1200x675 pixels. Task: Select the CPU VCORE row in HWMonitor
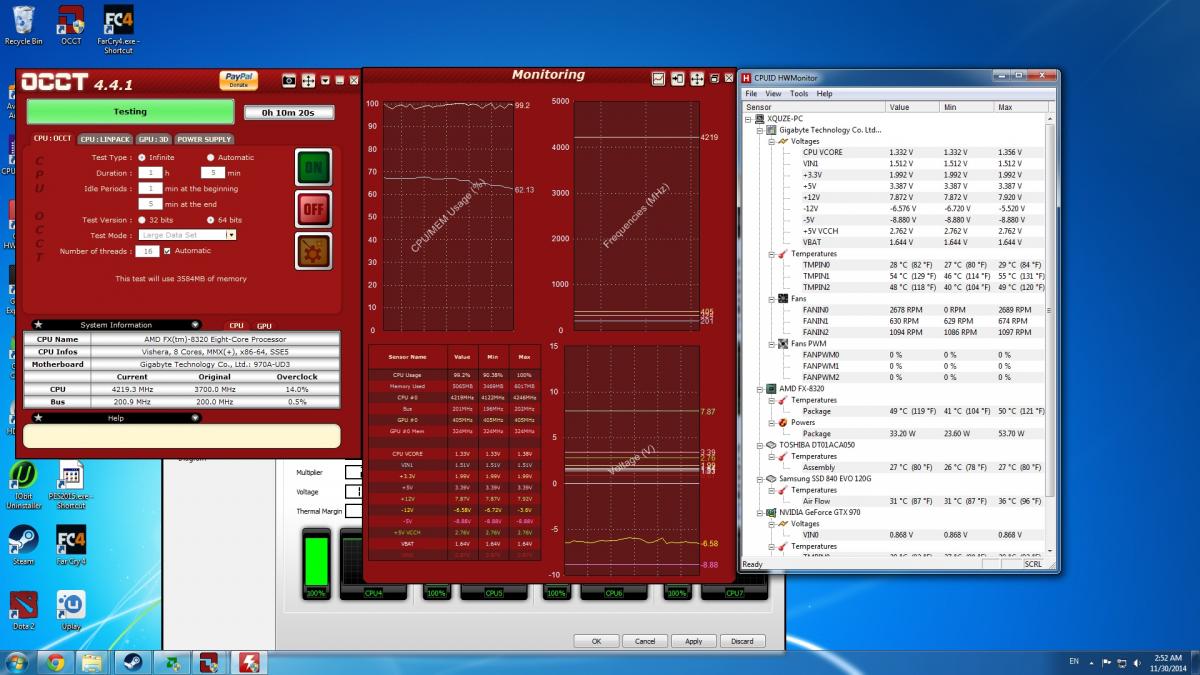point(896,152)
